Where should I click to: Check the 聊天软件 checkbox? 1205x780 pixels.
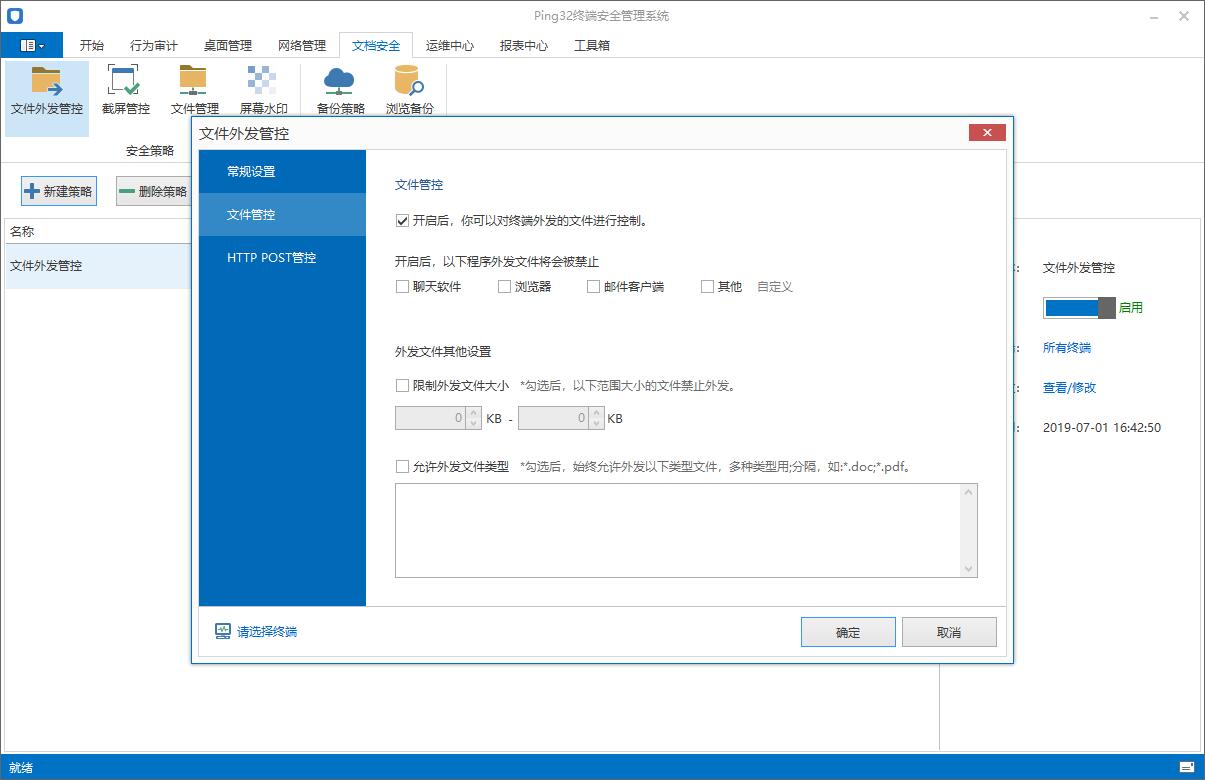(403, 286)
